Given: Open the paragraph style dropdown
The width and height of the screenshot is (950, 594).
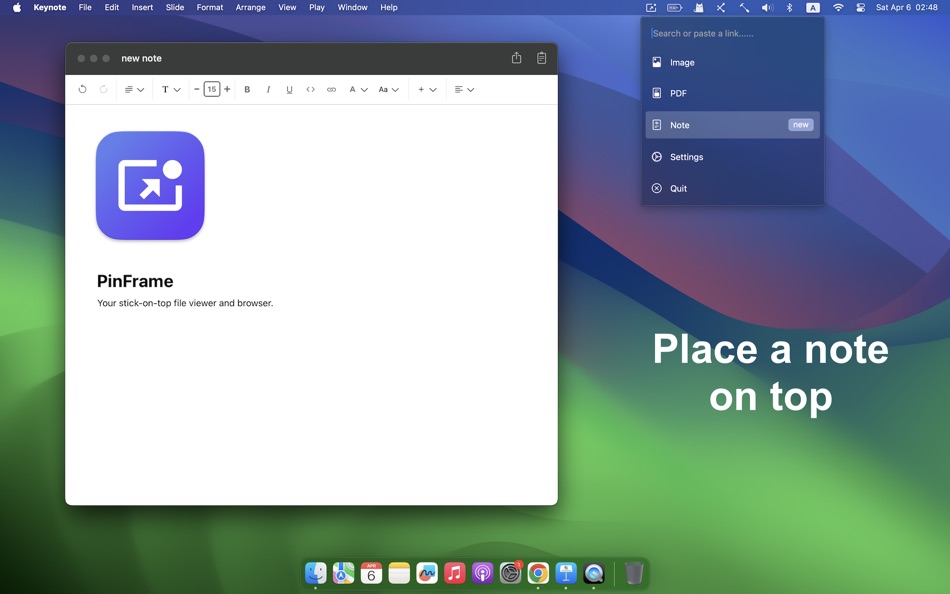Looking at the screenshot, I should point(134,89).
